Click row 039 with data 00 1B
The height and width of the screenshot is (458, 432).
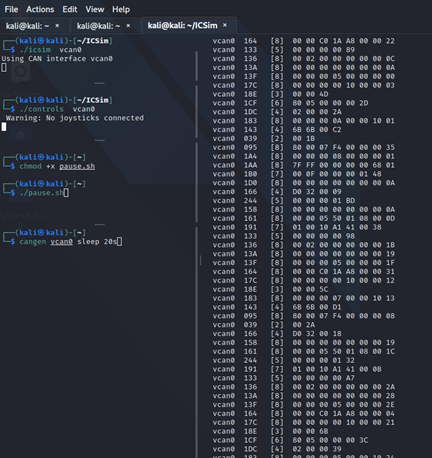click(x=264, y=139)
